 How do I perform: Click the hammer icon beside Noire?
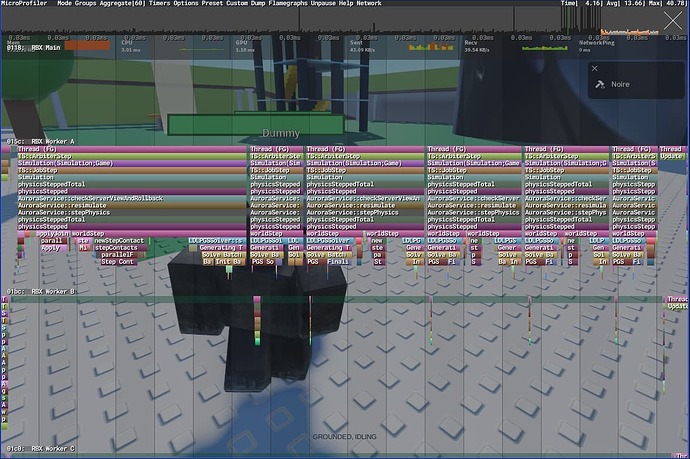coord(600,84)
